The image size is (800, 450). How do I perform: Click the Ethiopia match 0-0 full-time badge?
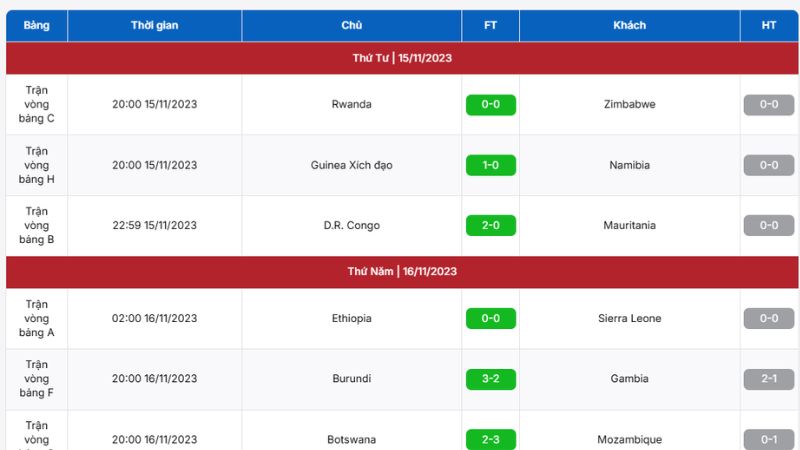(490, 318)
